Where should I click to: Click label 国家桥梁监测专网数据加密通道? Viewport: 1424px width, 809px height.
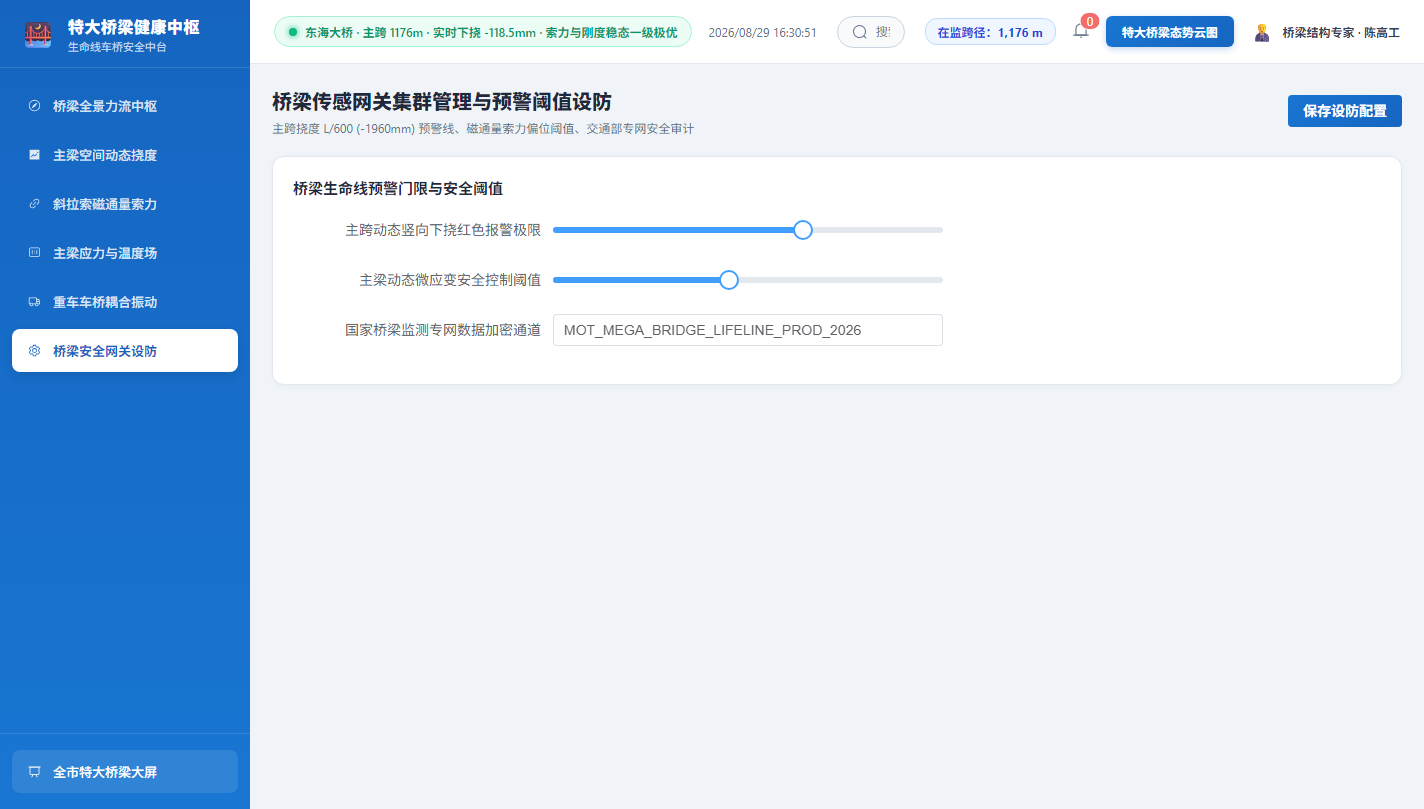(443, 330)
